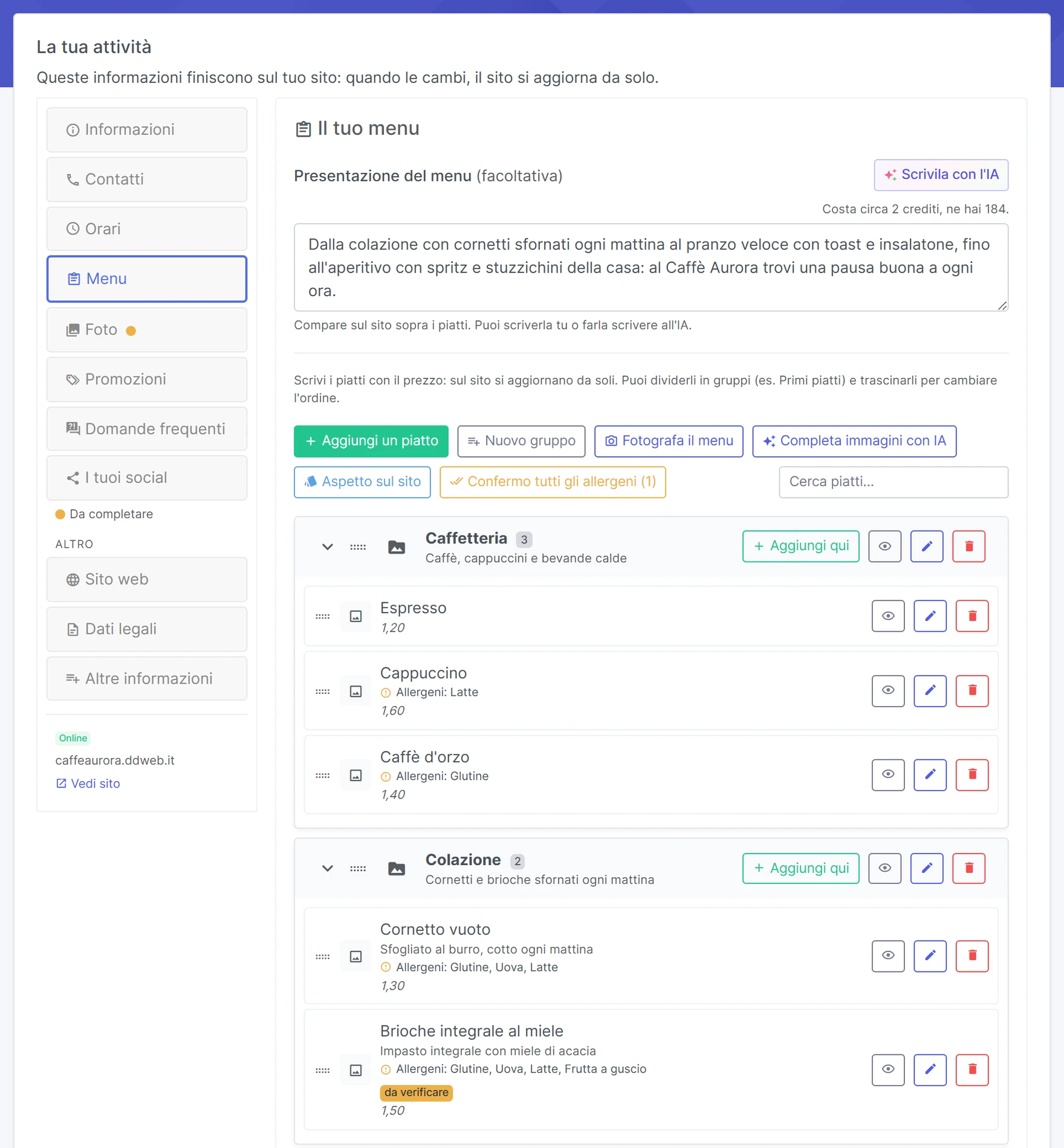Delete the Colazione group

pos(969,868)
